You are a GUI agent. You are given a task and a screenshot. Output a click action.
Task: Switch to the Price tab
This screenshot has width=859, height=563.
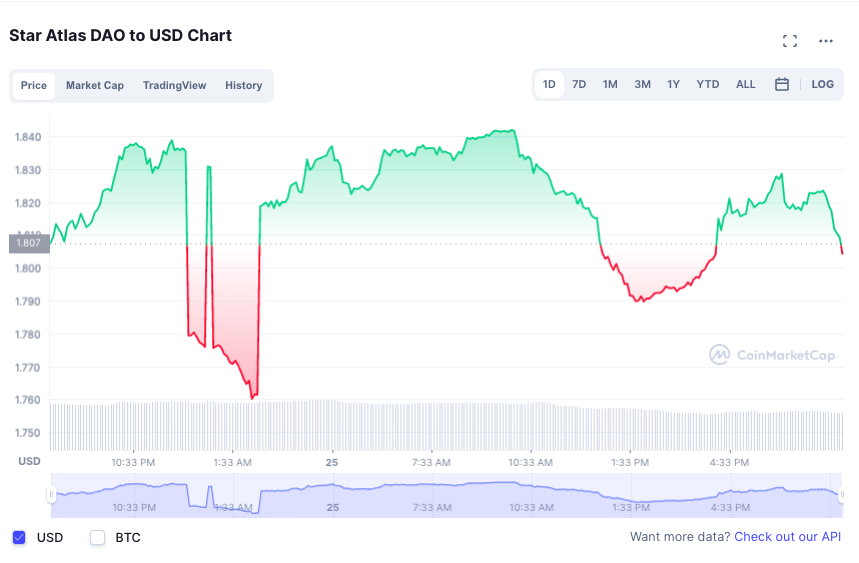34,85
